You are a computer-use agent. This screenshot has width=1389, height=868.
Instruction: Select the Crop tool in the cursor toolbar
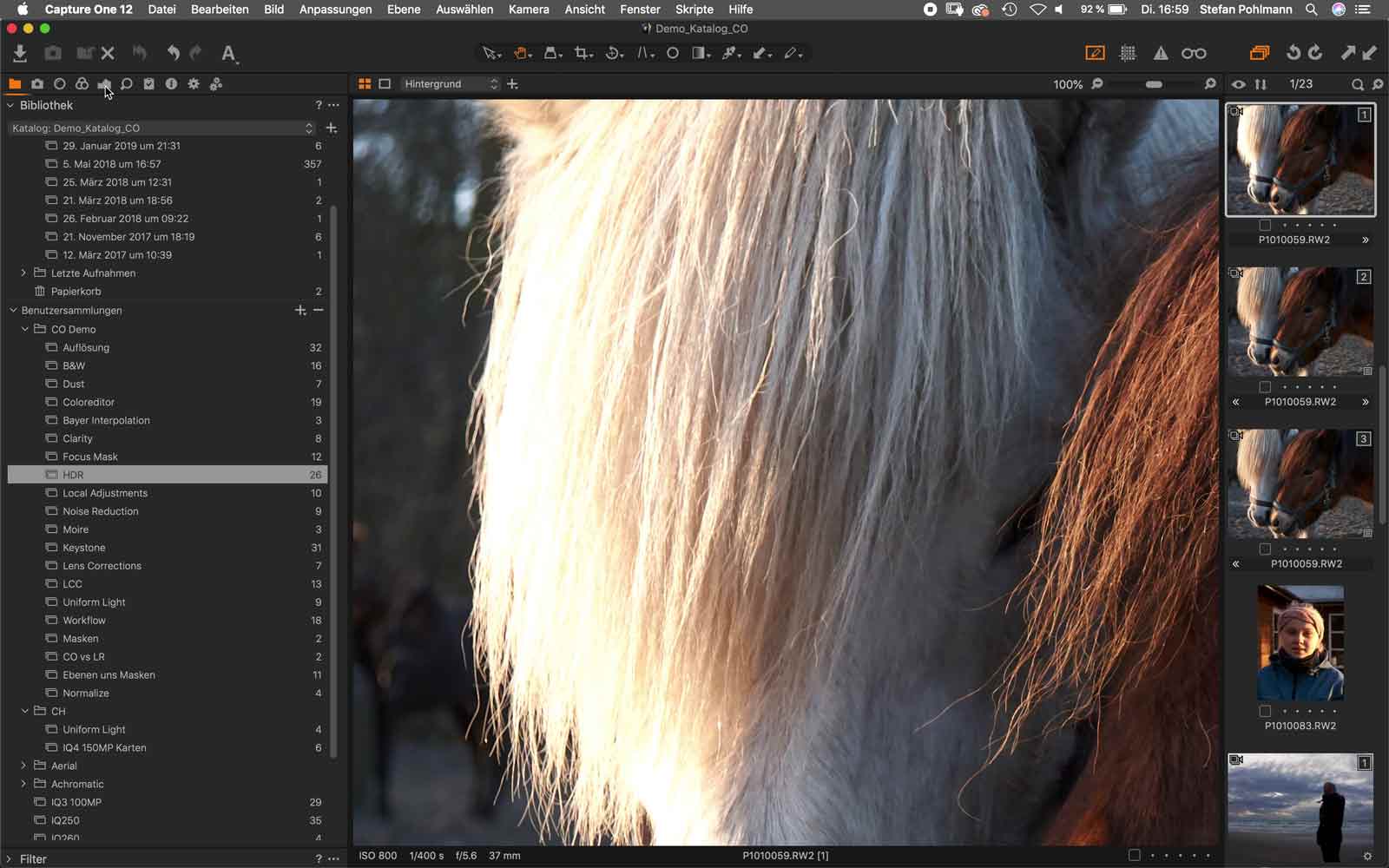pos(582,52)
